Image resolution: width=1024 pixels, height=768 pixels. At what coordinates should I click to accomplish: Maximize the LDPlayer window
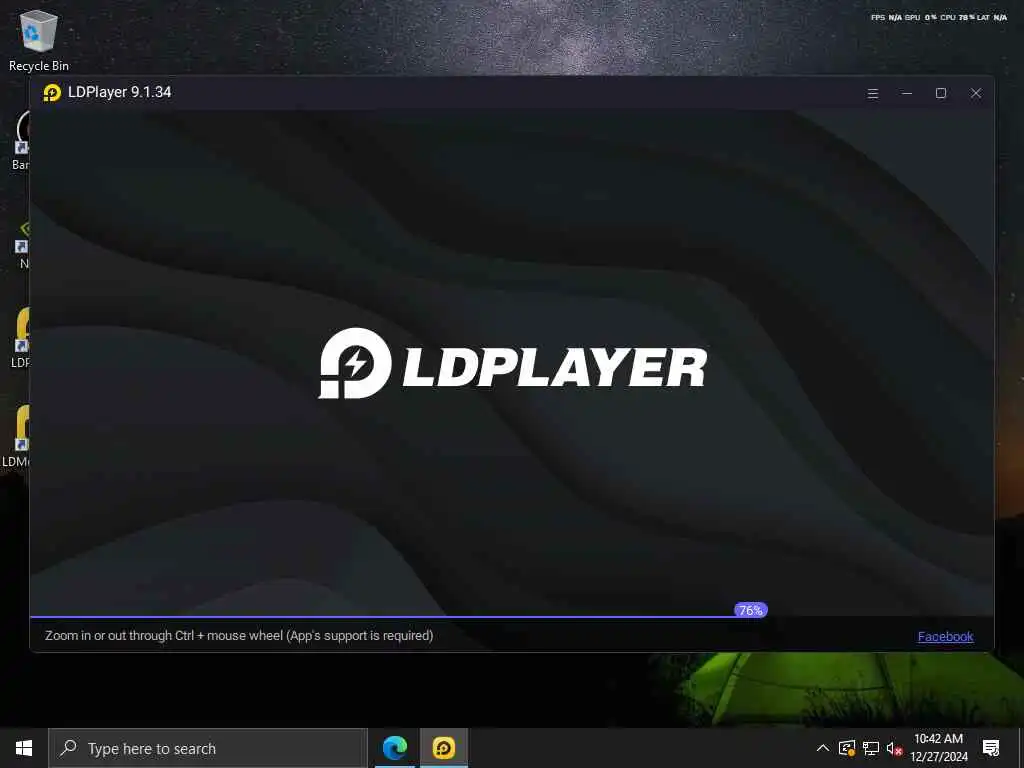[940, 93]
